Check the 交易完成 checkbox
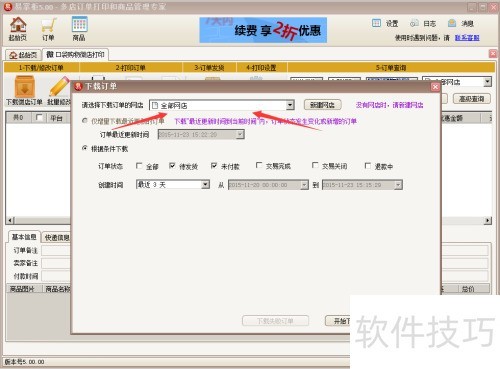 [x=259, y=165]
